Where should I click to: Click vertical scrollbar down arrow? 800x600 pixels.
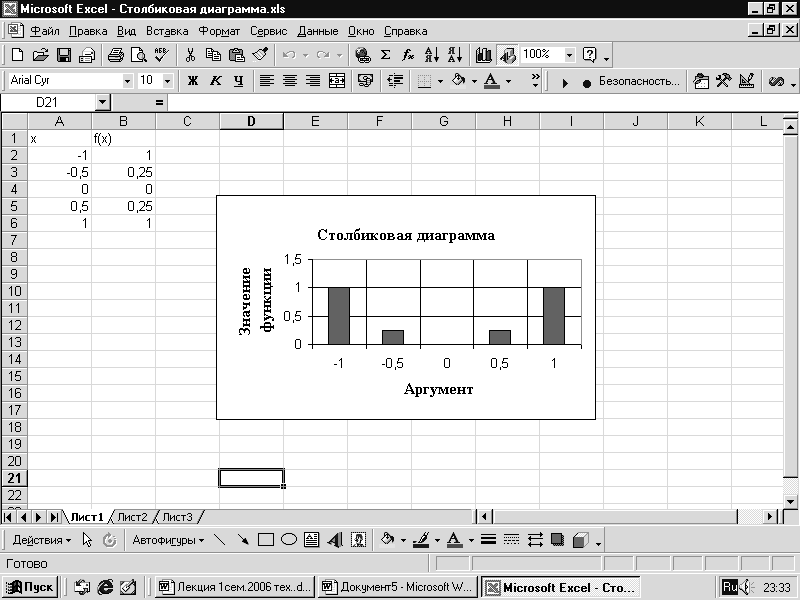pos(790,501)
